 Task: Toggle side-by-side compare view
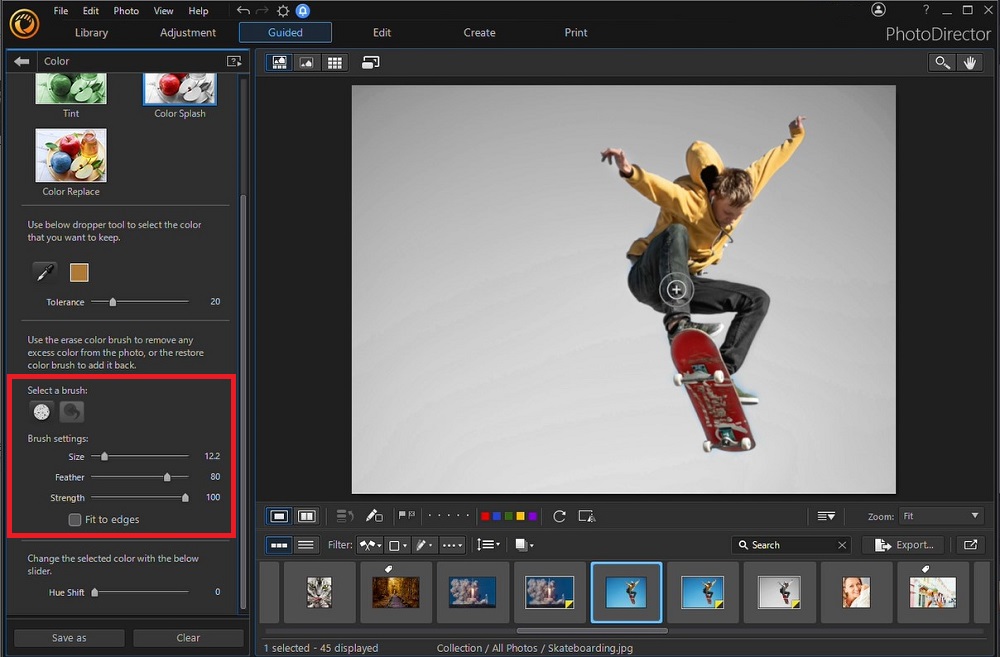click(x=306, y=515)
